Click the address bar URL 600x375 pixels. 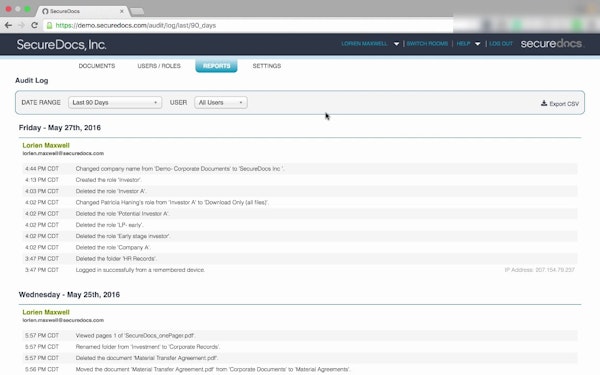point(136,26)
